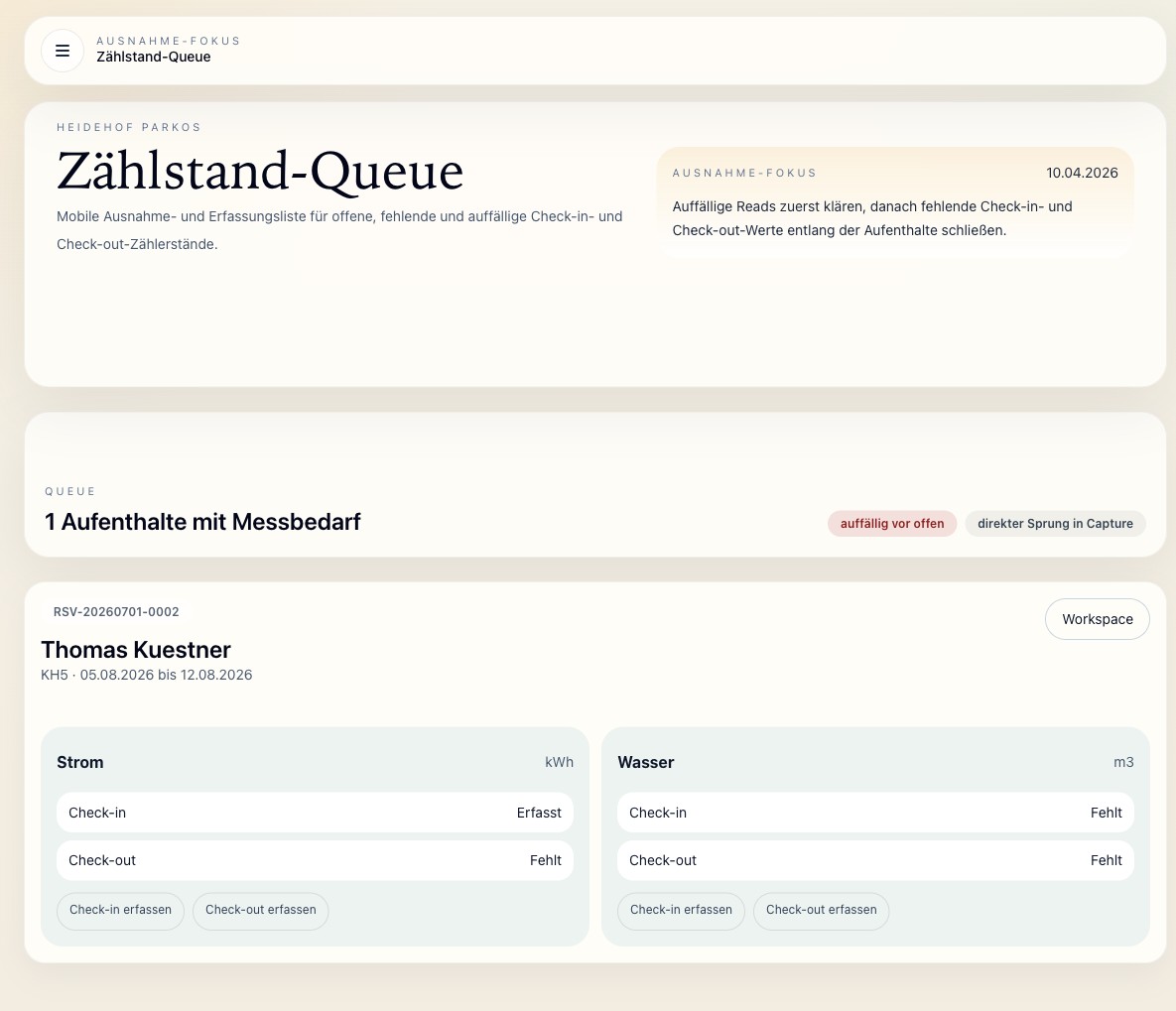The image size is (1176, 1011).
Task: Click the guest name Thomas Kuestner
Action: [x=136, y=650]
